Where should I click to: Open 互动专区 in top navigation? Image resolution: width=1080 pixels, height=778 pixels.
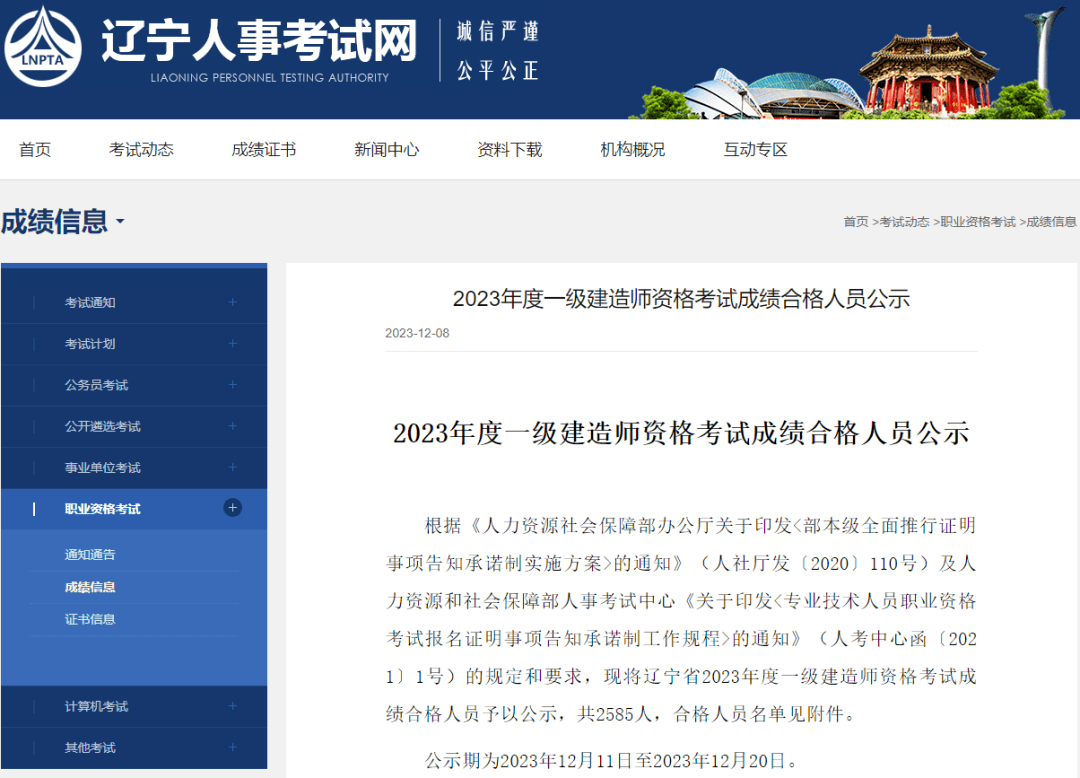755,149
